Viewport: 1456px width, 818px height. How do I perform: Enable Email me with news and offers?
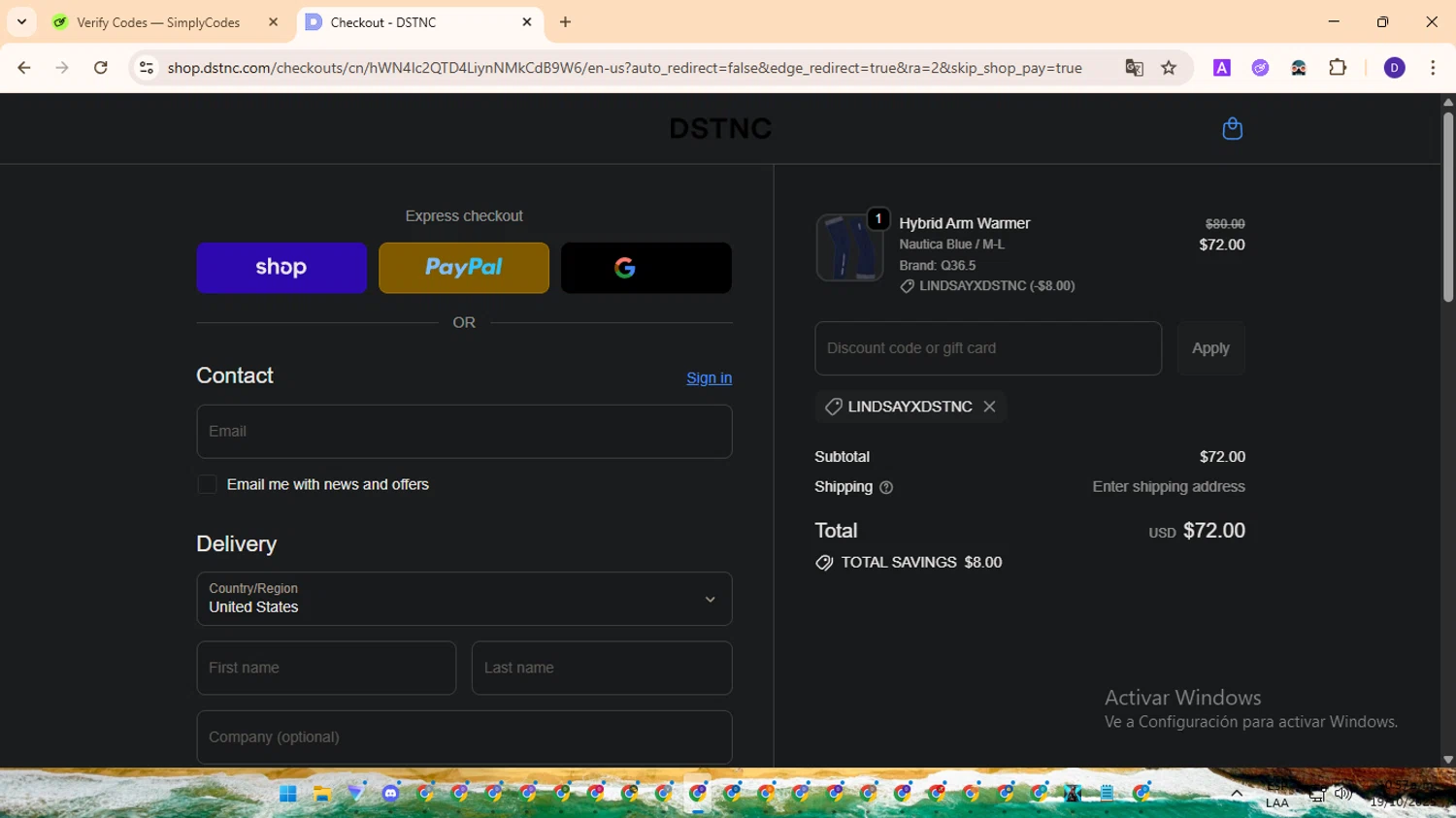207,484
